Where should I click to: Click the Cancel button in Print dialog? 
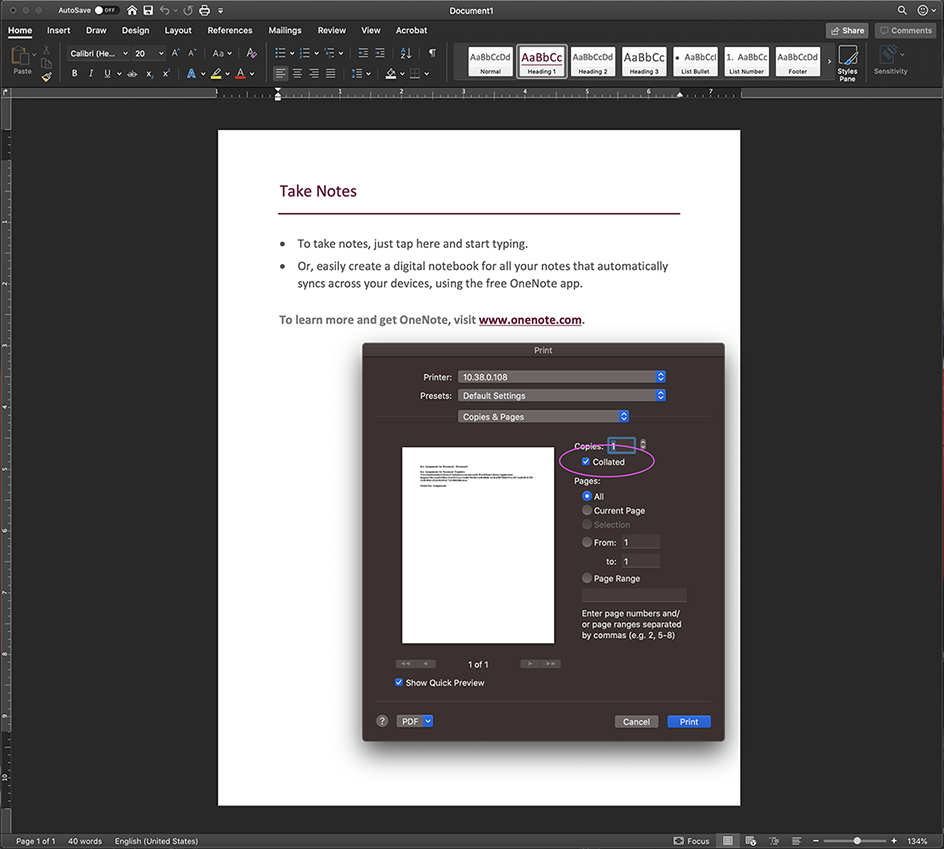pyautogui.click(x=636, y=721)
